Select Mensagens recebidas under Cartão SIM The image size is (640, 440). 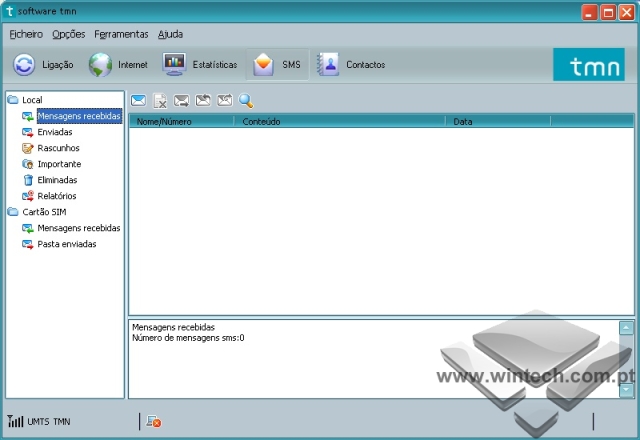pyautogui.click(x=79, y=228)
